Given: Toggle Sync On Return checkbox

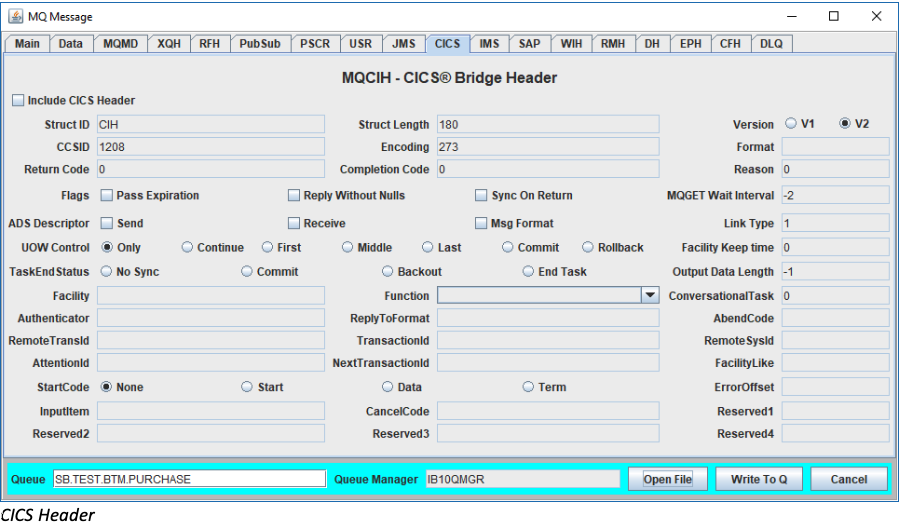Looking at the screenshot, I should click(481, 195).
